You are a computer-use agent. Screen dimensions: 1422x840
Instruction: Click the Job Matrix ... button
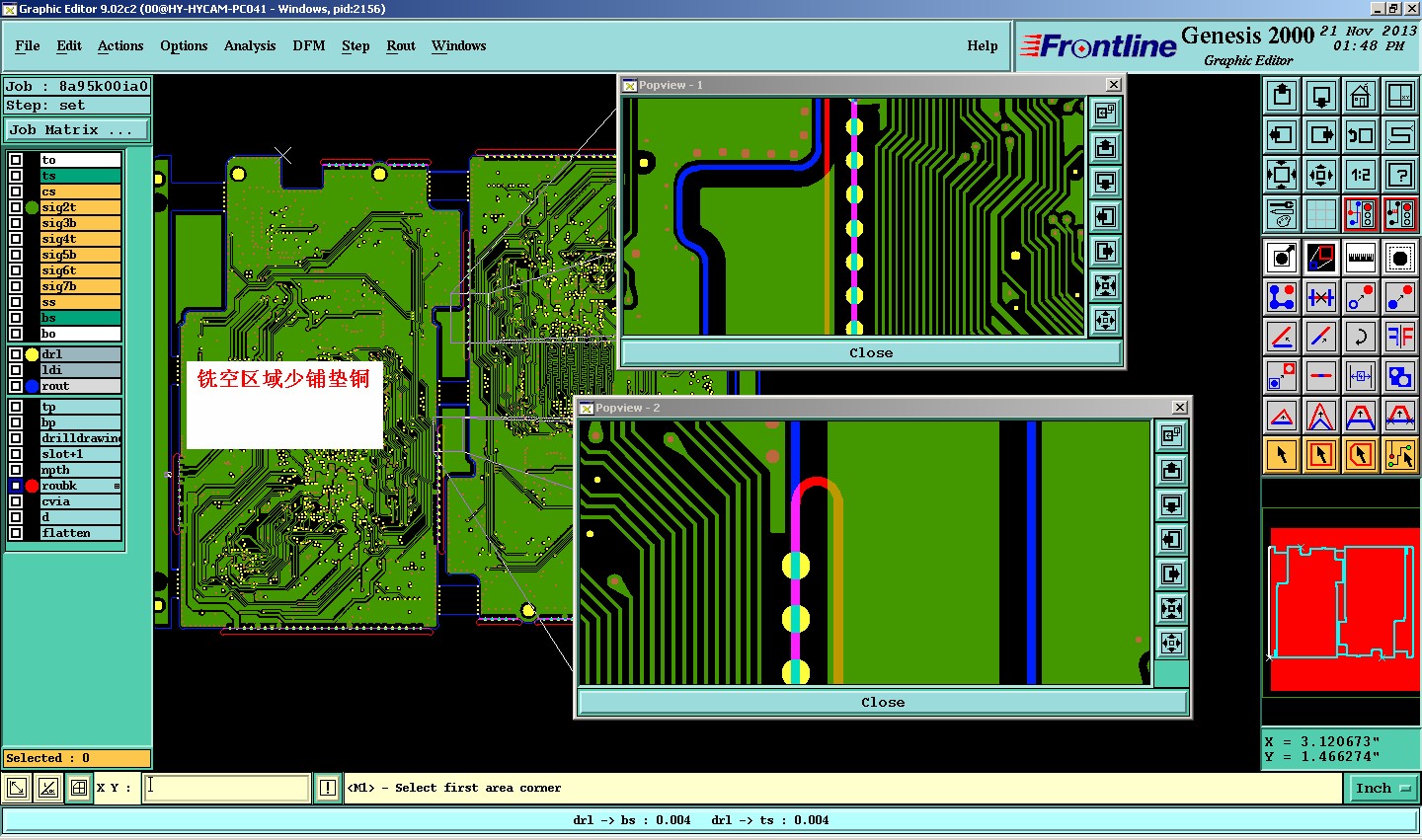(x=77, y=129)
